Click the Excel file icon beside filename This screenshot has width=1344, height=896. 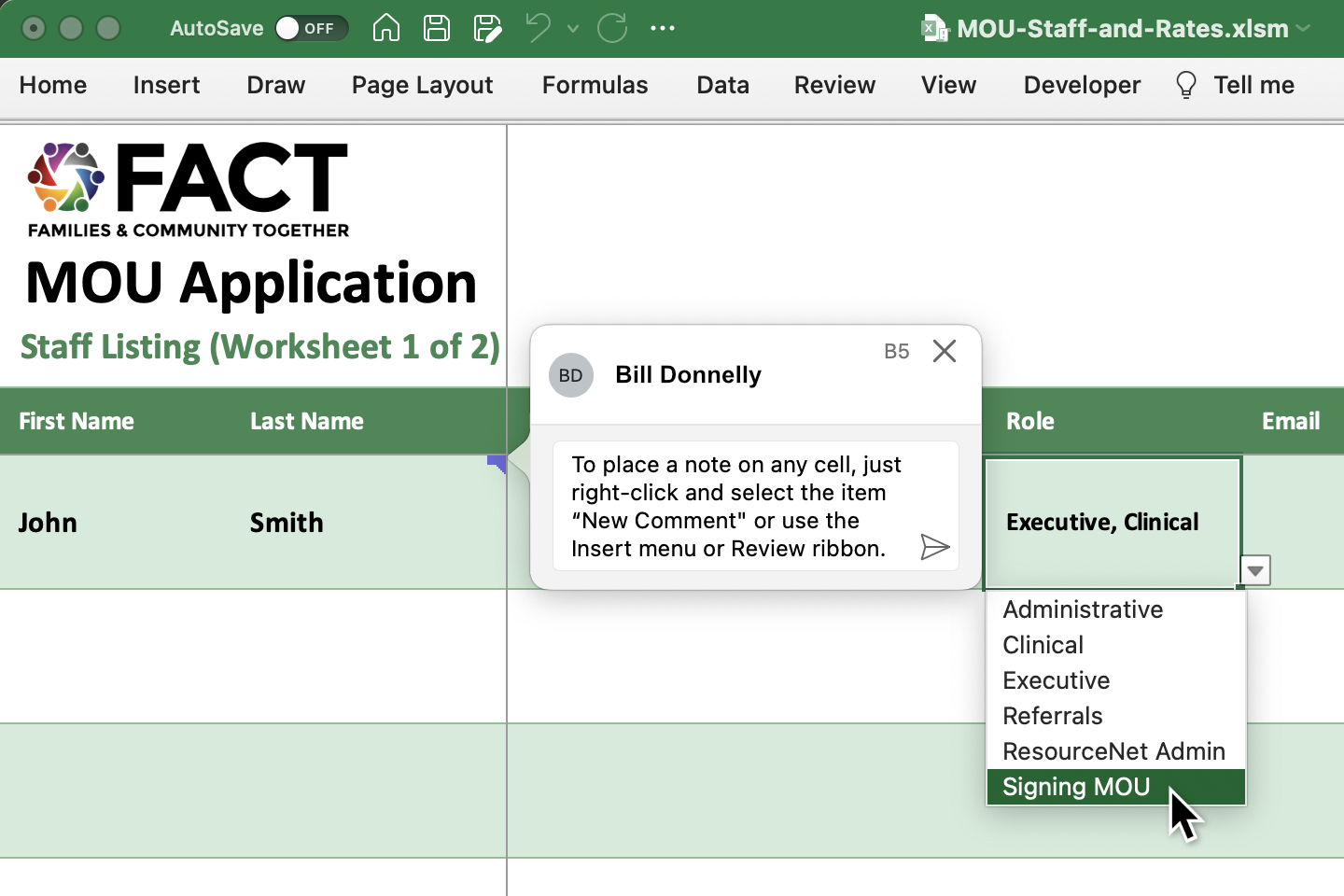click(934, 29)
